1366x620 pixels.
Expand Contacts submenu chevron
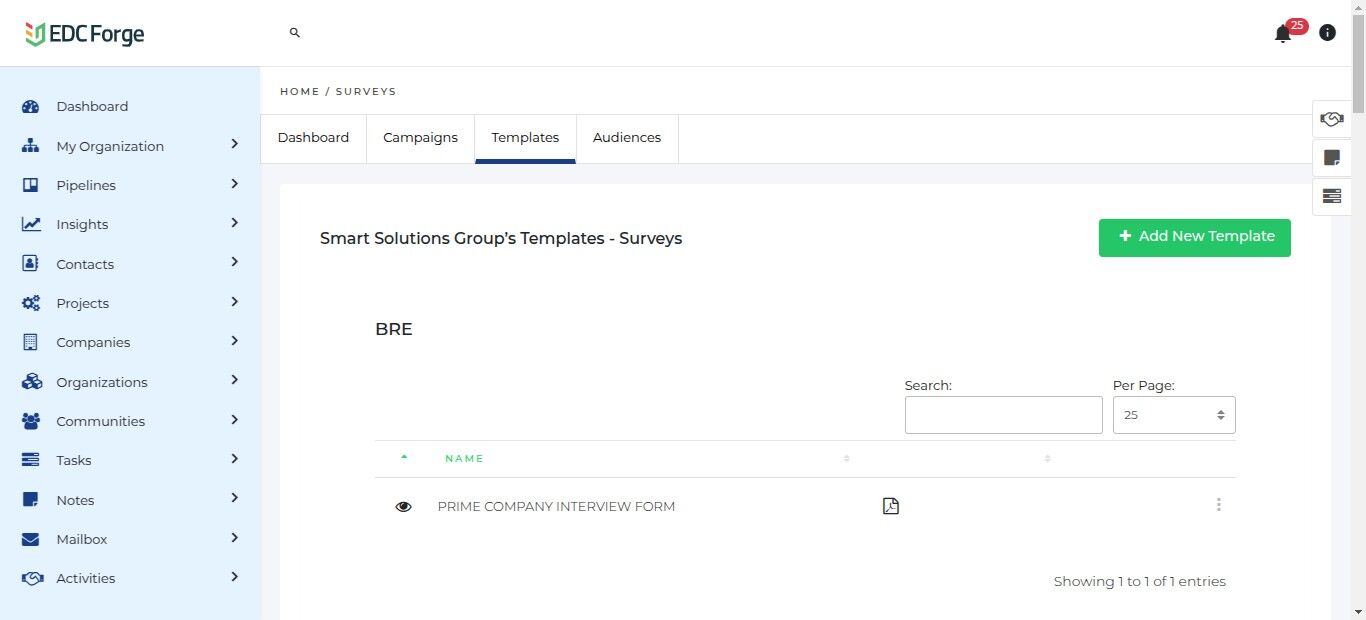click(234, 262)
